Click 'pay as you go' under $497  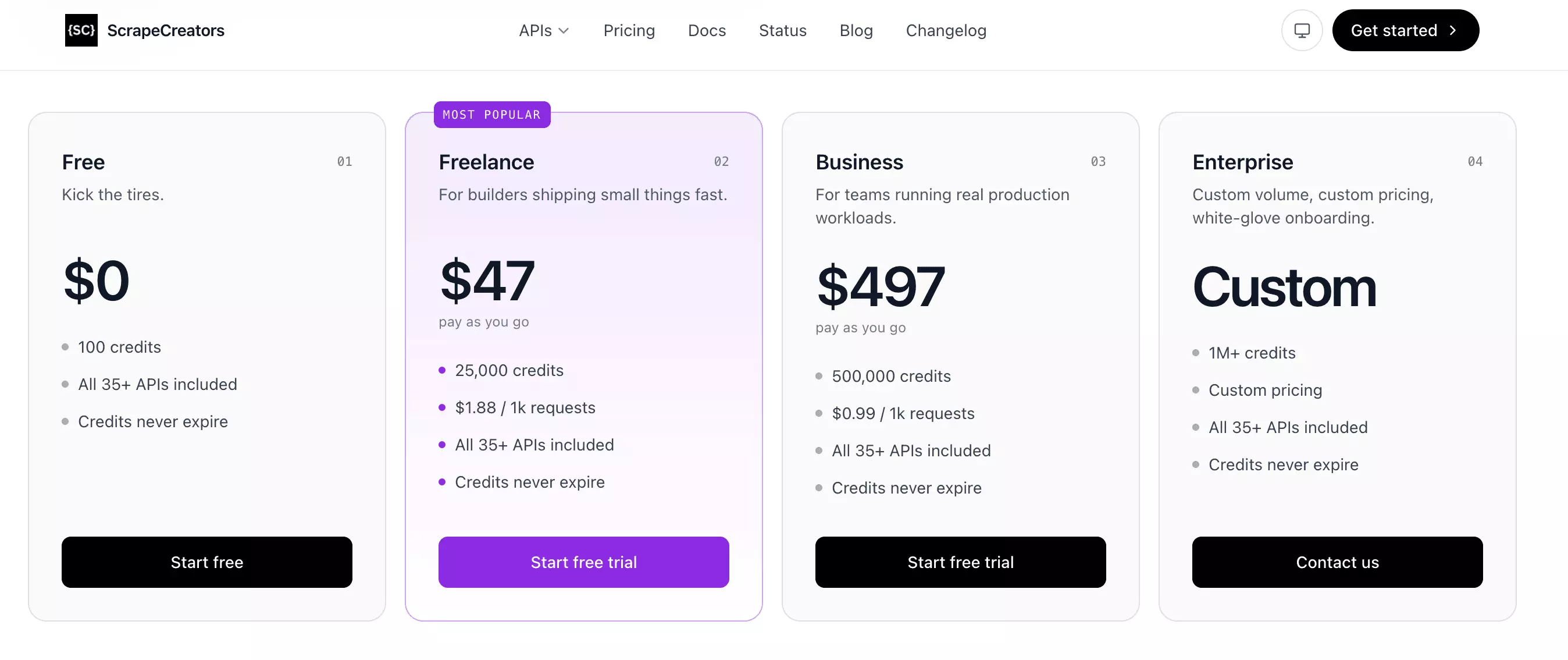coord(860,328)
